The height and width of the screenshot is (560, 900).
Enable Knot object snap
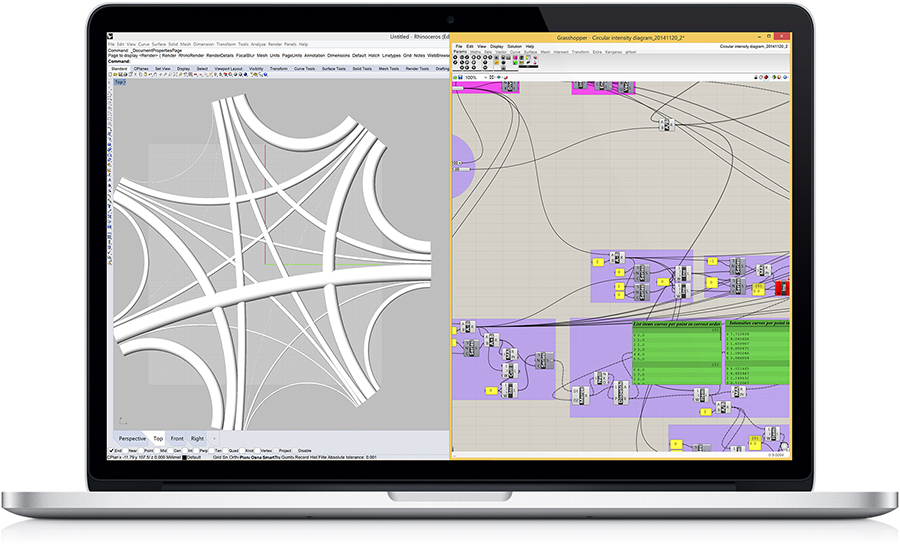coord(242,450)
